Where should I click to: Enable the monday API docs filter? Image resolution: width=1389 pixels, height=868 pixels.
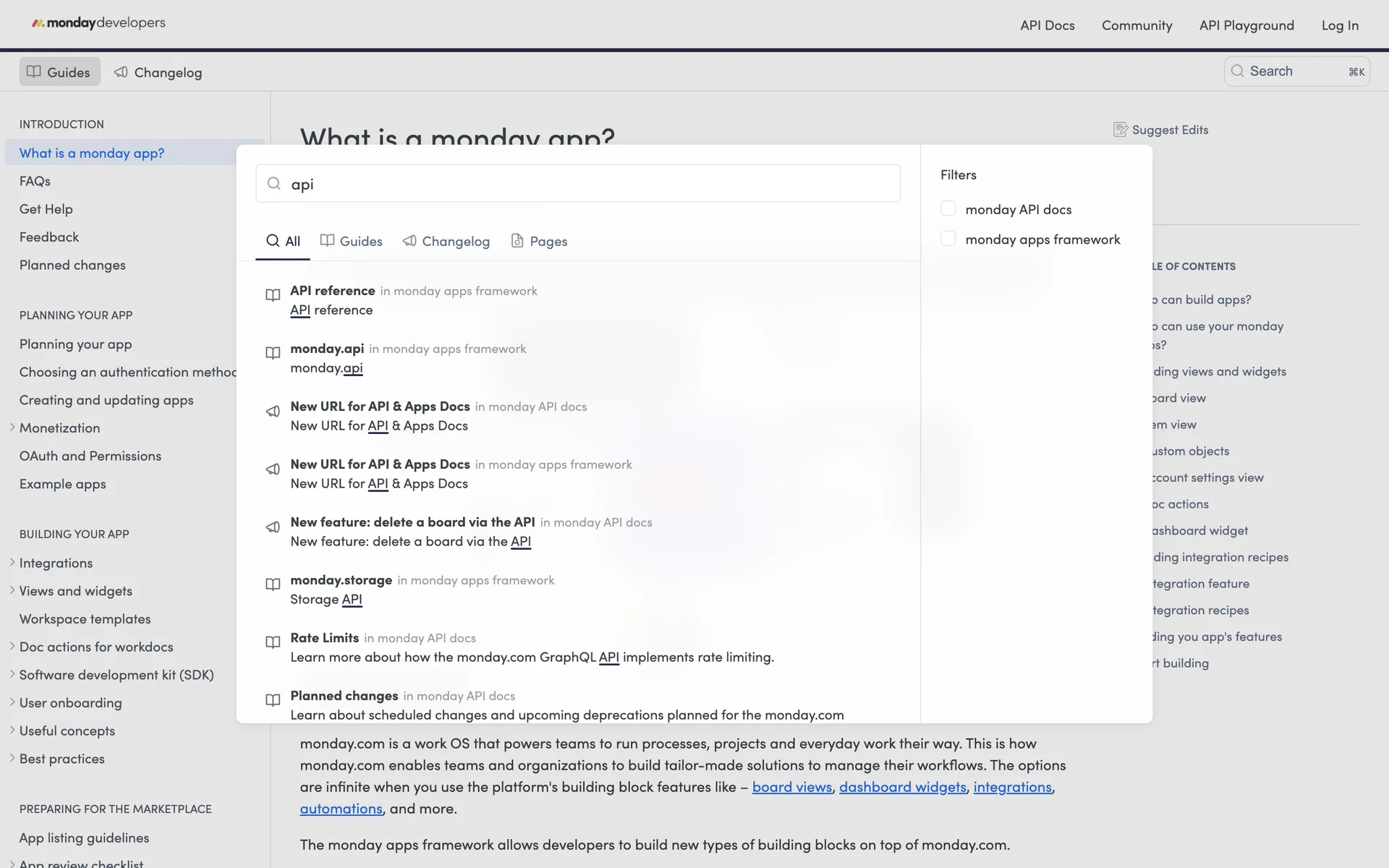click(948, 209)
